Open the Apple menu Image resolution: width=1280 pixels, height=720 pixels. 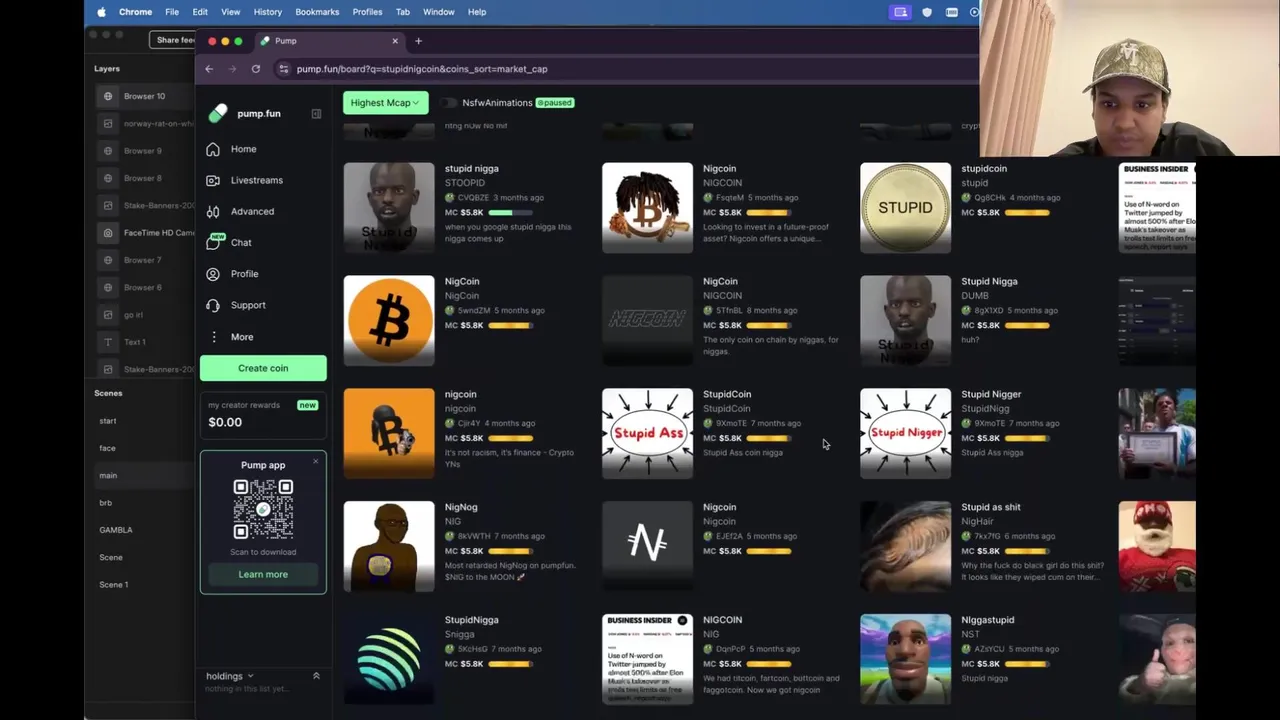click(101, 12)
